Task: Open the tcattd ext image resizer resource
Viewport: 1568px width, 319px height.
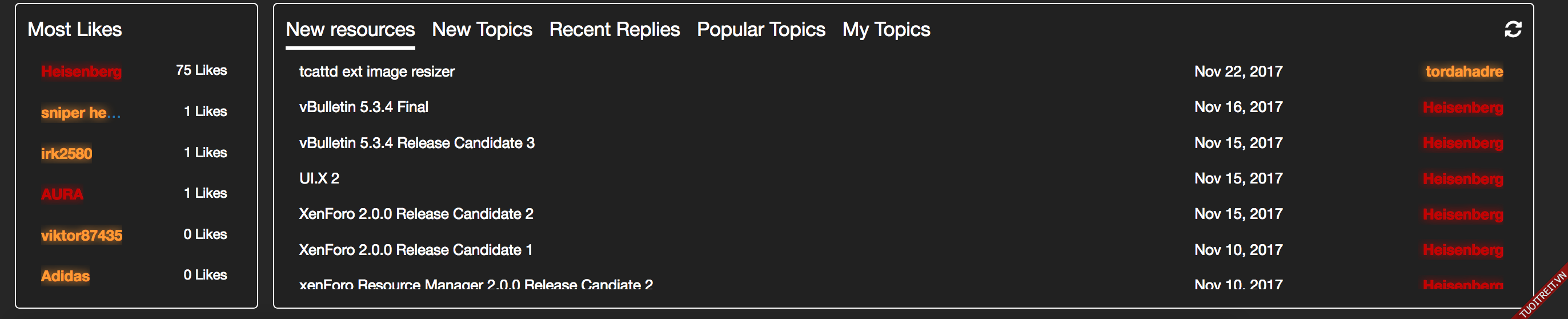Action: pyautogui.click(x=377, y=72)
